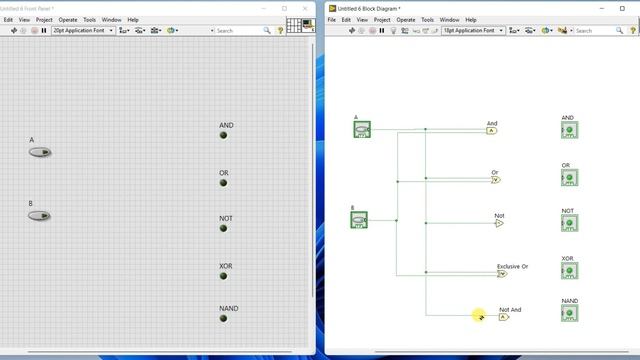Click the Run arrow in Front Panel toolbar
Image resolution: width=640 pixels, height=360 pixels.
tap(14, 30)
